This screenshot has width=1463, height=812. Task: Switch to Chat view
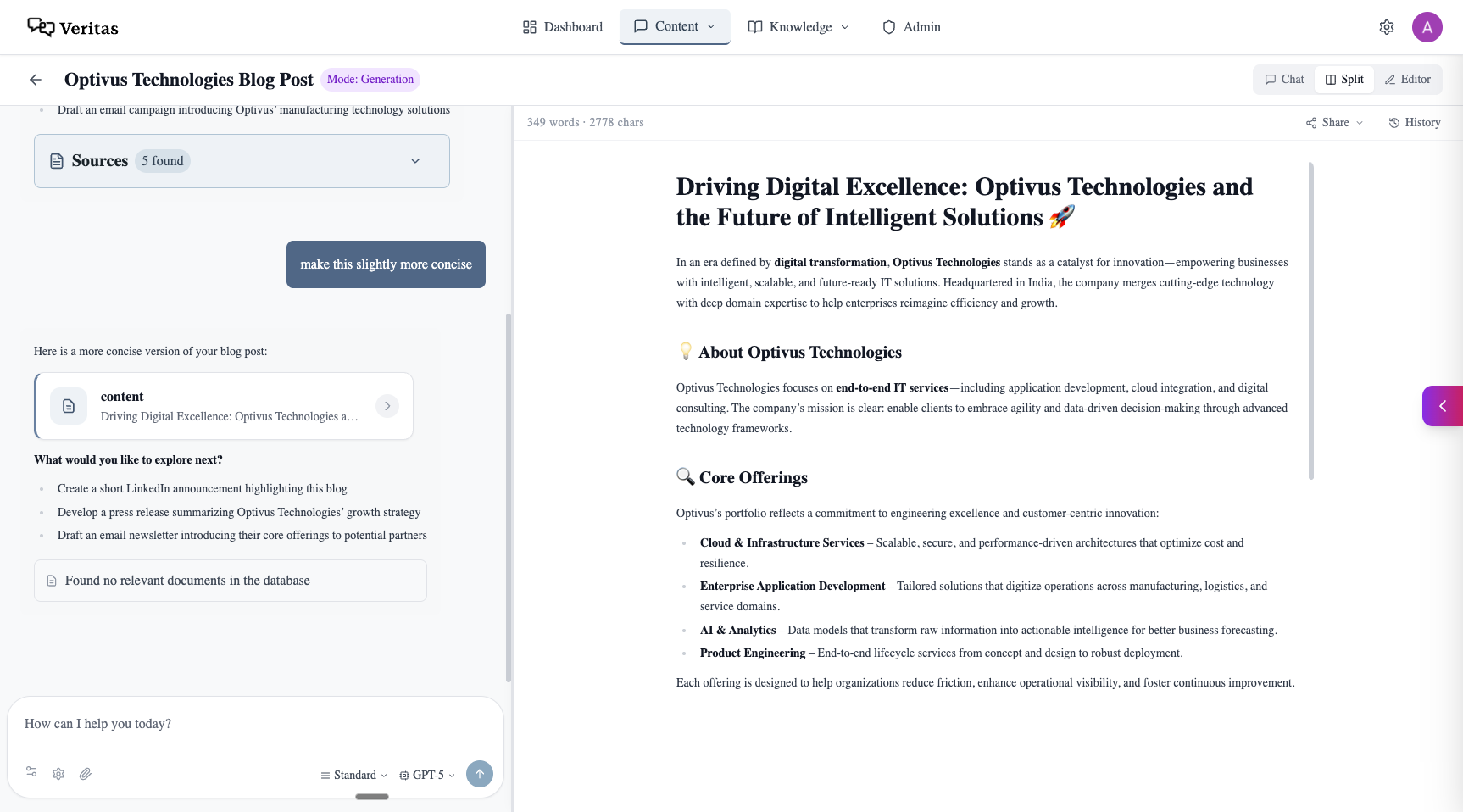tap(1283, 79)
